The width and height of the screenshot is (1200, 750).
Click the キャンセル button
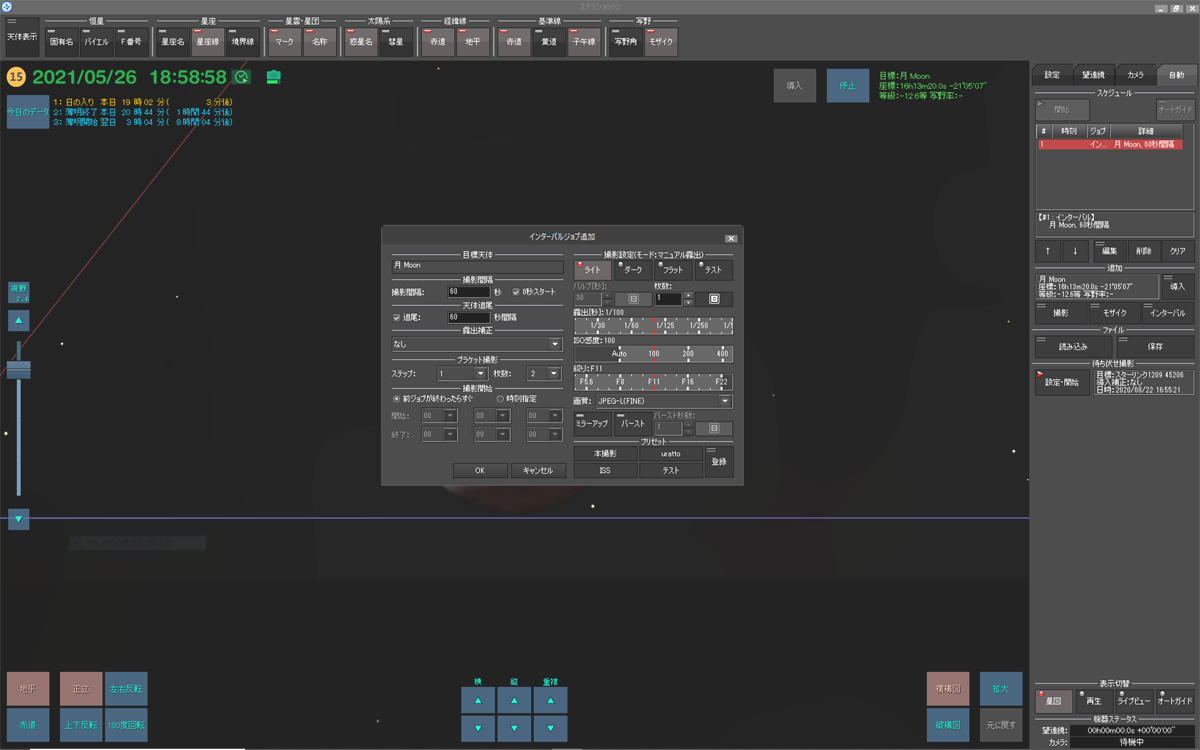pos(538,470)
